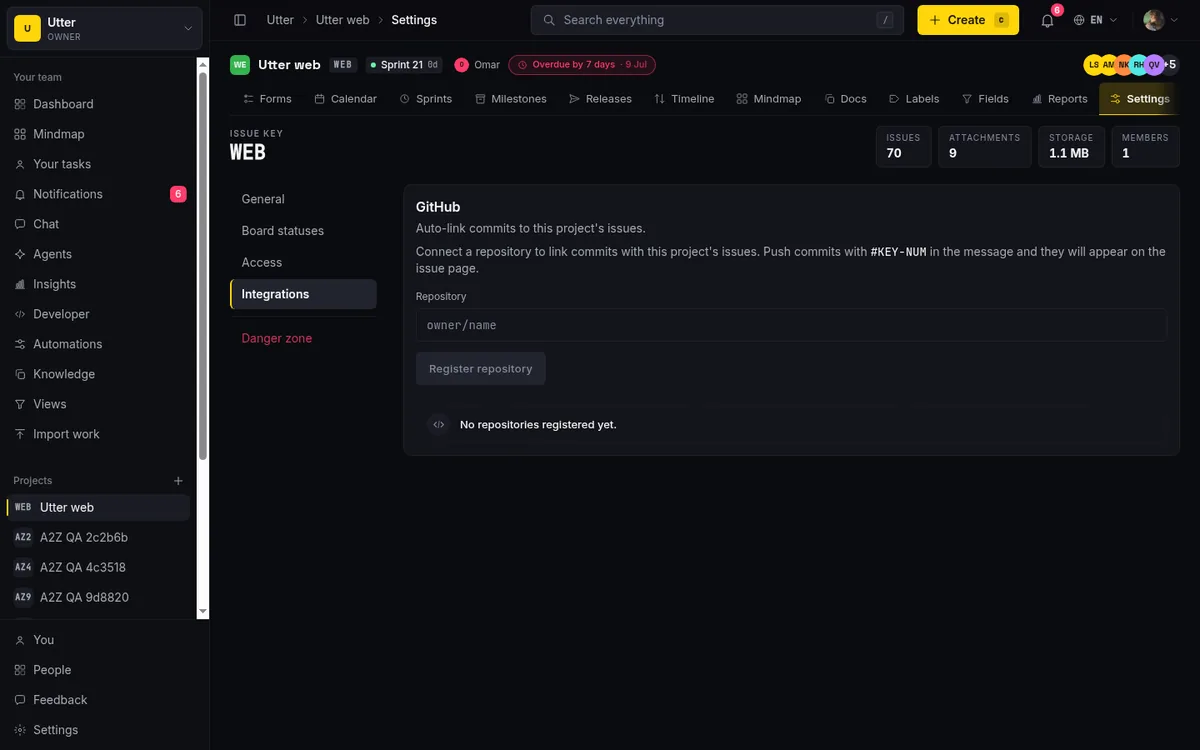Click the Attachments 9 stat card

(x=984, y=146)
